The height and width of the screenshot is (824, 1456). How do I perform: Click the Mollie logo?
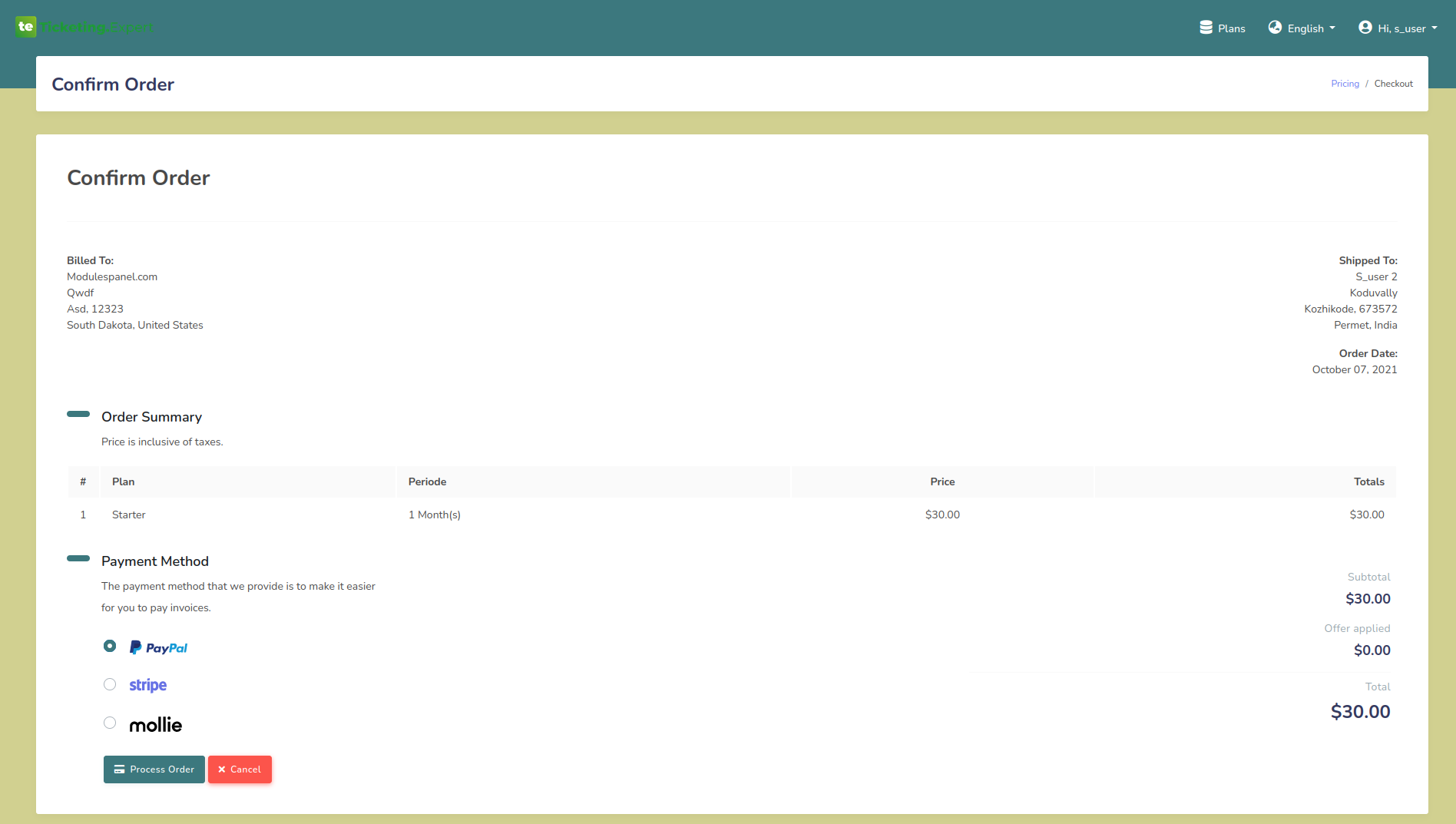(x=155, y=725)
